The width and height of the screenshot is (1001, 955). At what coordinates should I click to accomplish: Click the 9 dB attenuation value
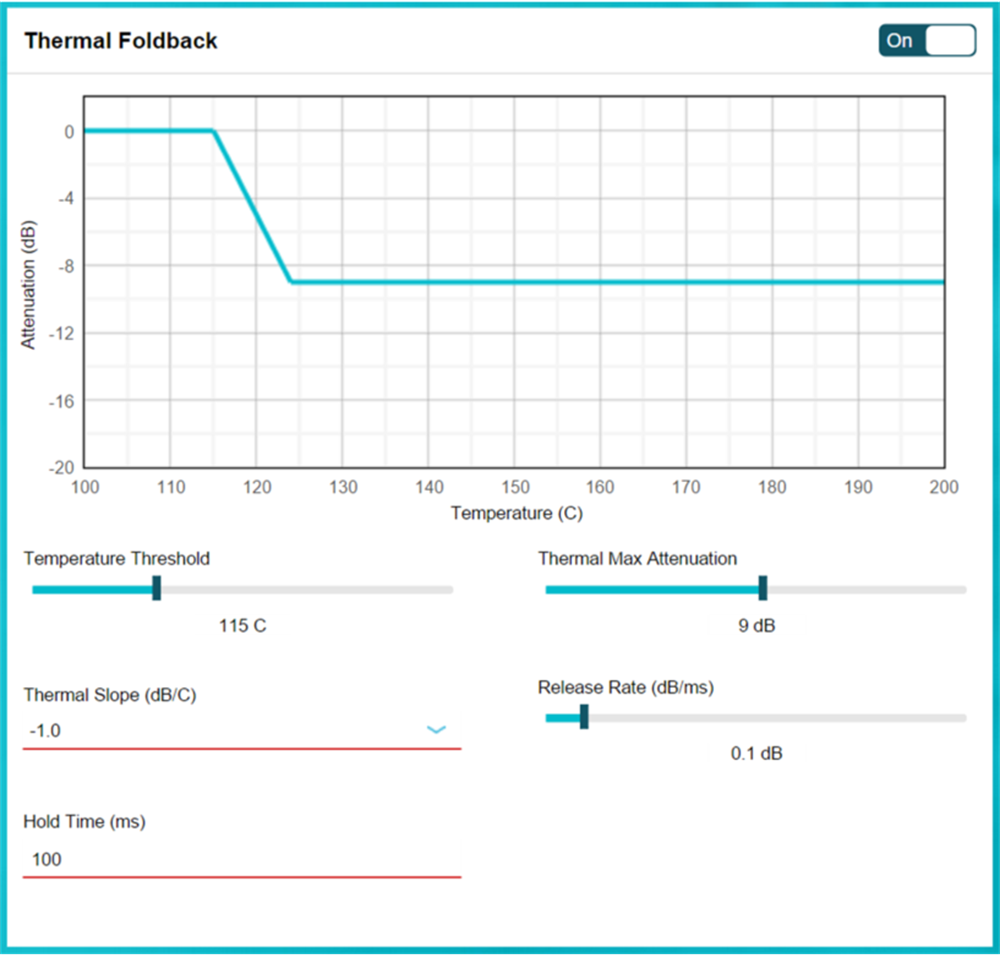[x=756, y=625]
